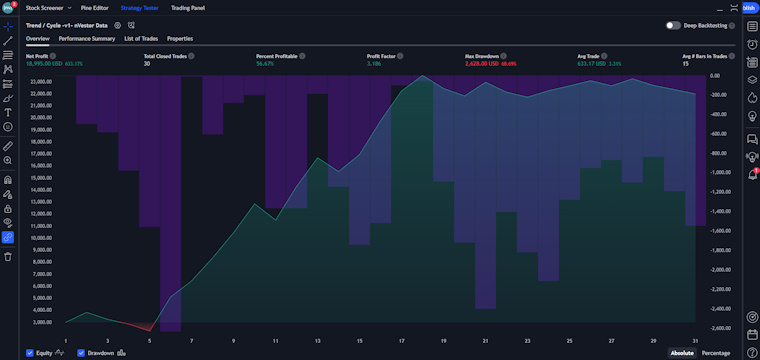The width and height of the screenshot is (760, 360).
Task: Switch to List of Trades tab
Action: click(141, 39)
